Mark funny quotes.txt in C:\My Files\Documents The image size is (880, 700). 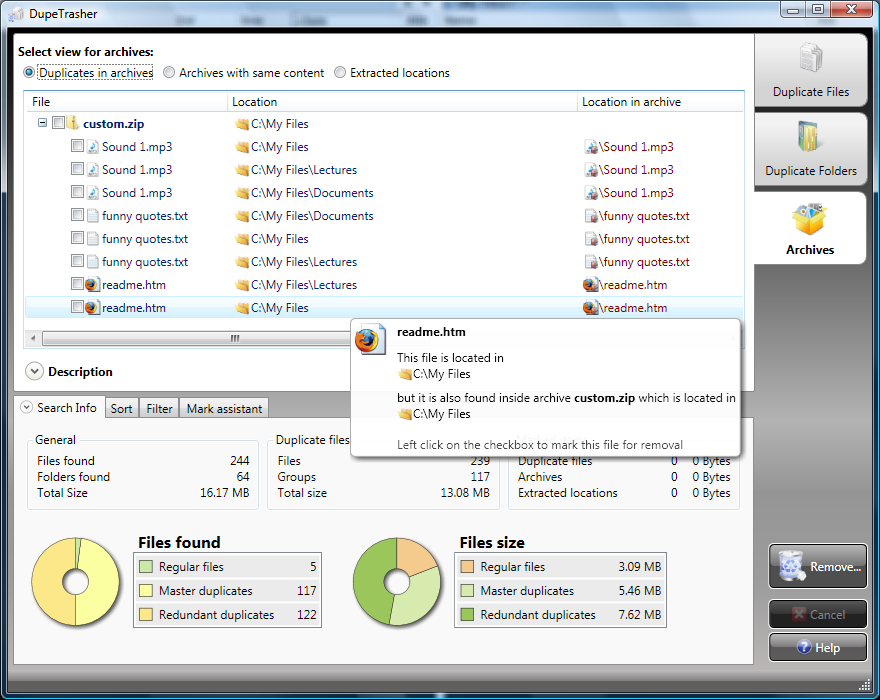coord(77,215)
